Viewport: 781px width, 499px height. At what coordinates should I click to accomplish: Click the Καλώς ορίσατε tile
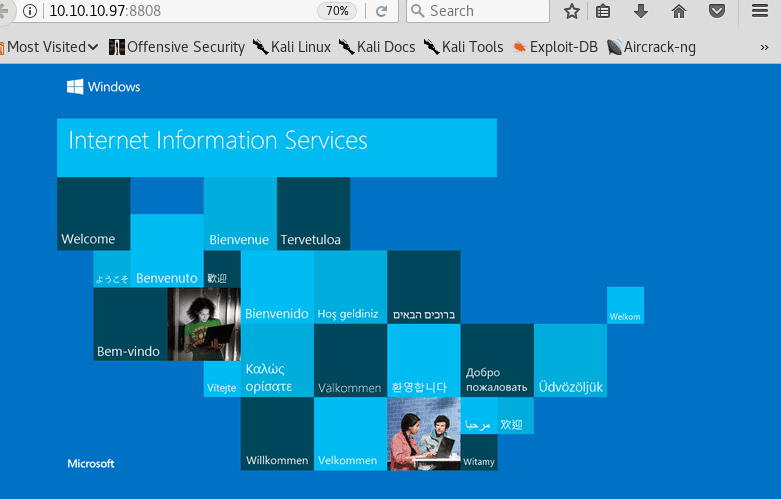pos(277,360)
